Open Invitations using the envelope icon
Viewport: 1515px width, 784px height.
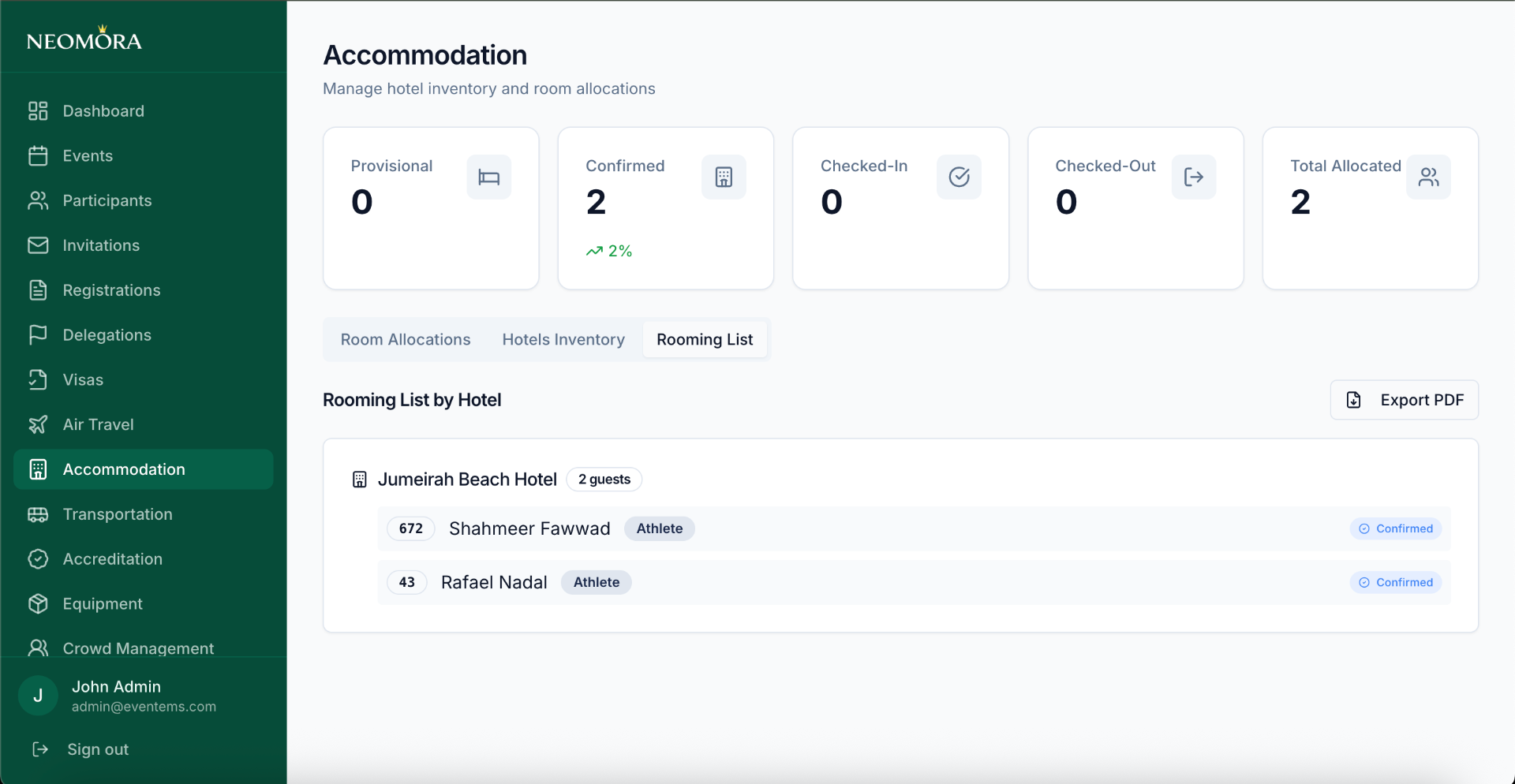point(38,245)
